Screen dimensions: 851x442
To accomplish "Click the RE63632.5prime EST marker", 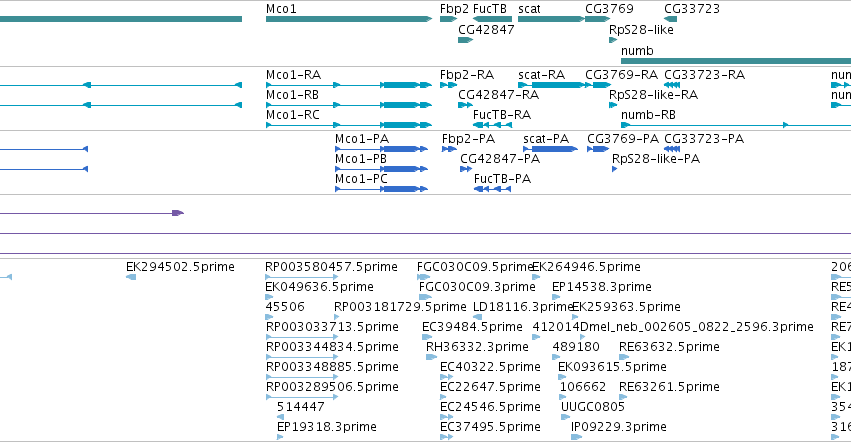I will (624, 357).
